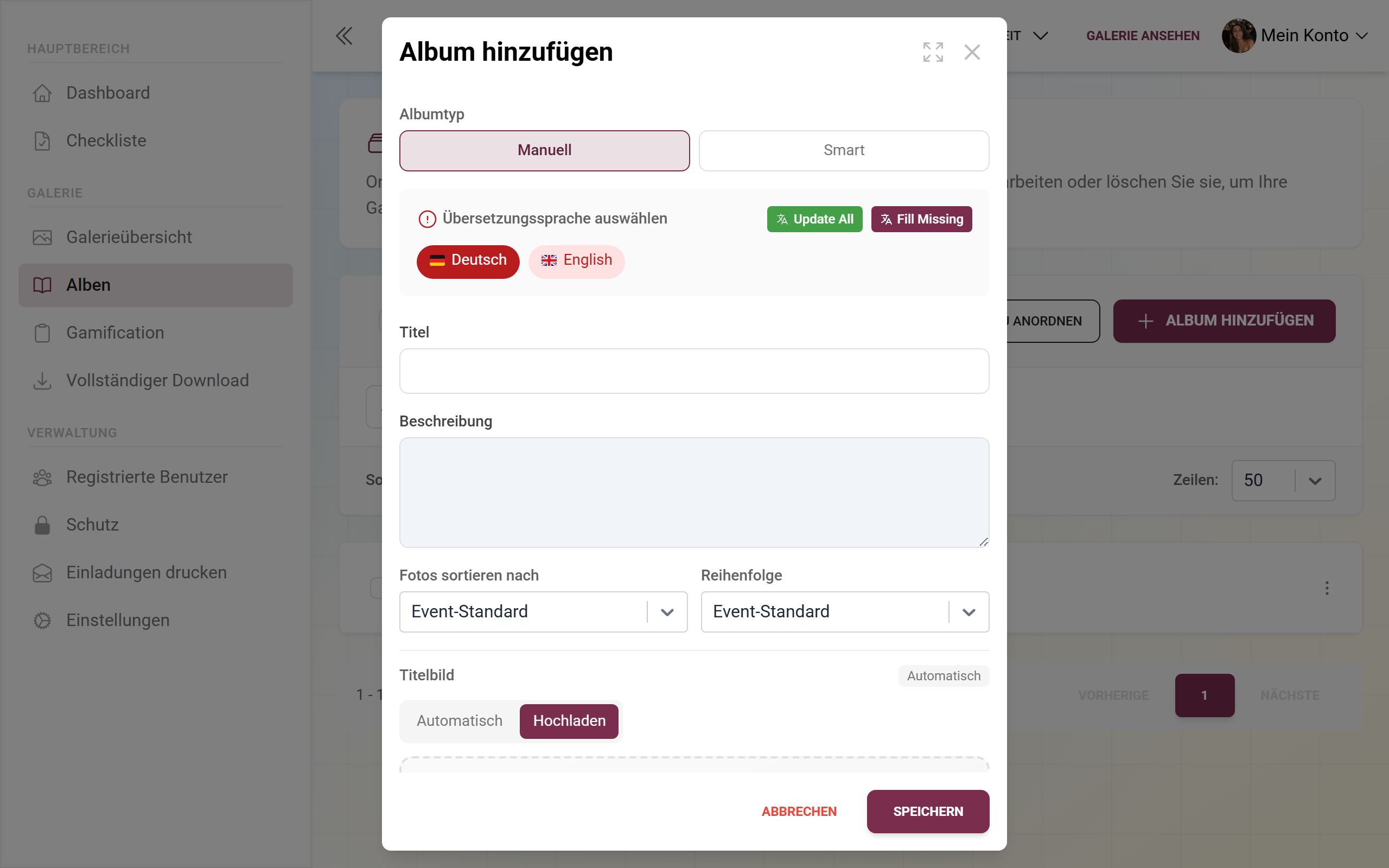Image resolution: width=1389 pixels, height=868 pixels.
Task: Click the Speichern button
Action: [927, 811]
